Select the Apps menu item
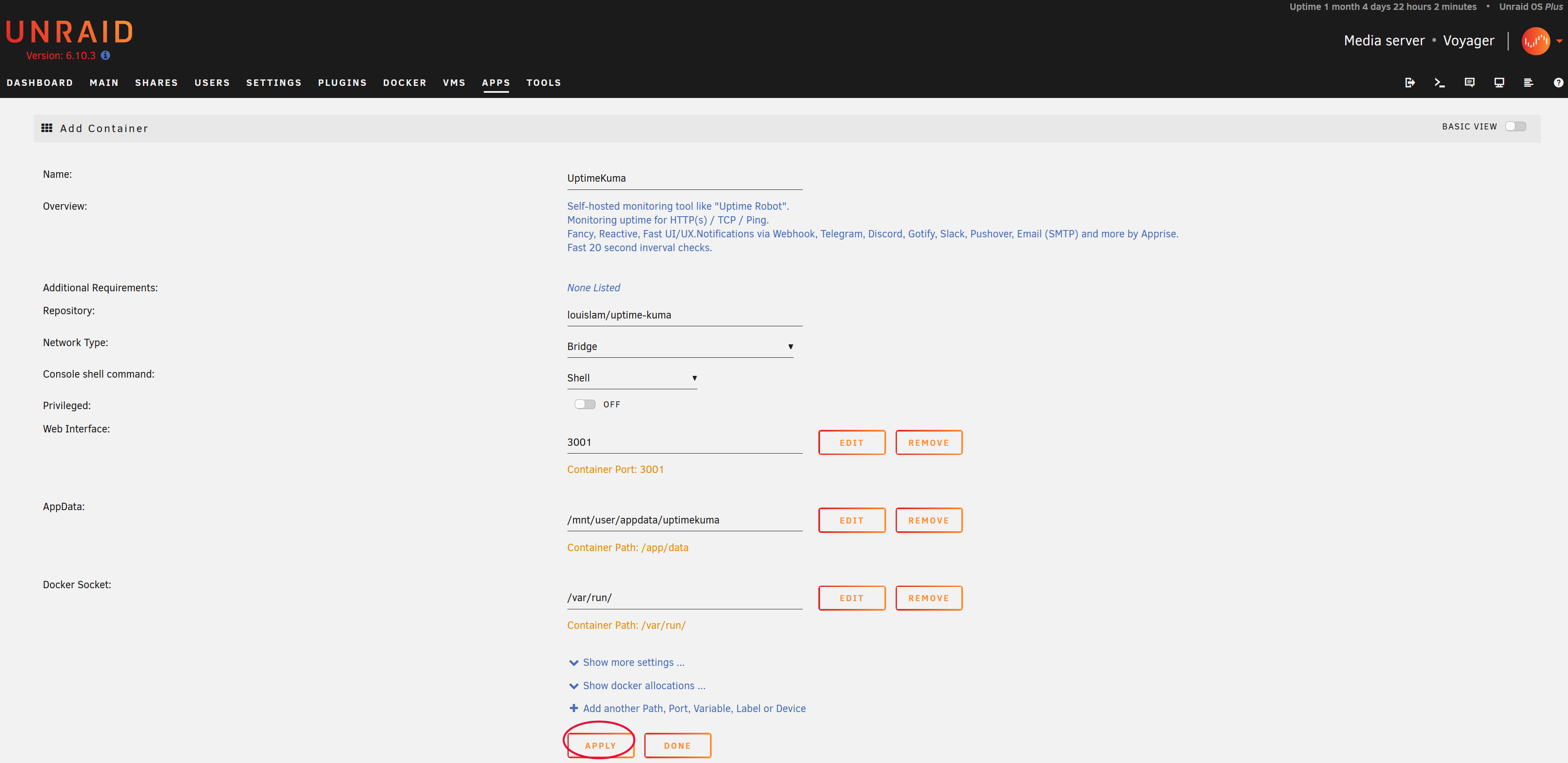 click(495, 83)
